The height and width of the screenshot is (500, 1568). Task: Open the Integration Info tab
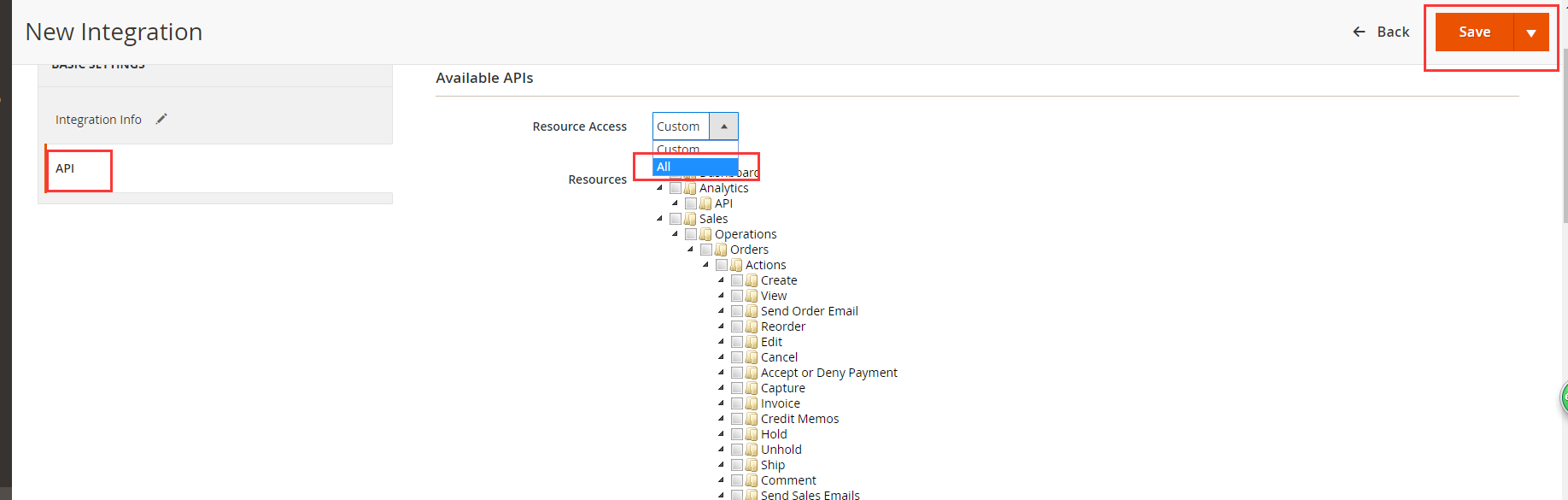(98, 120)
